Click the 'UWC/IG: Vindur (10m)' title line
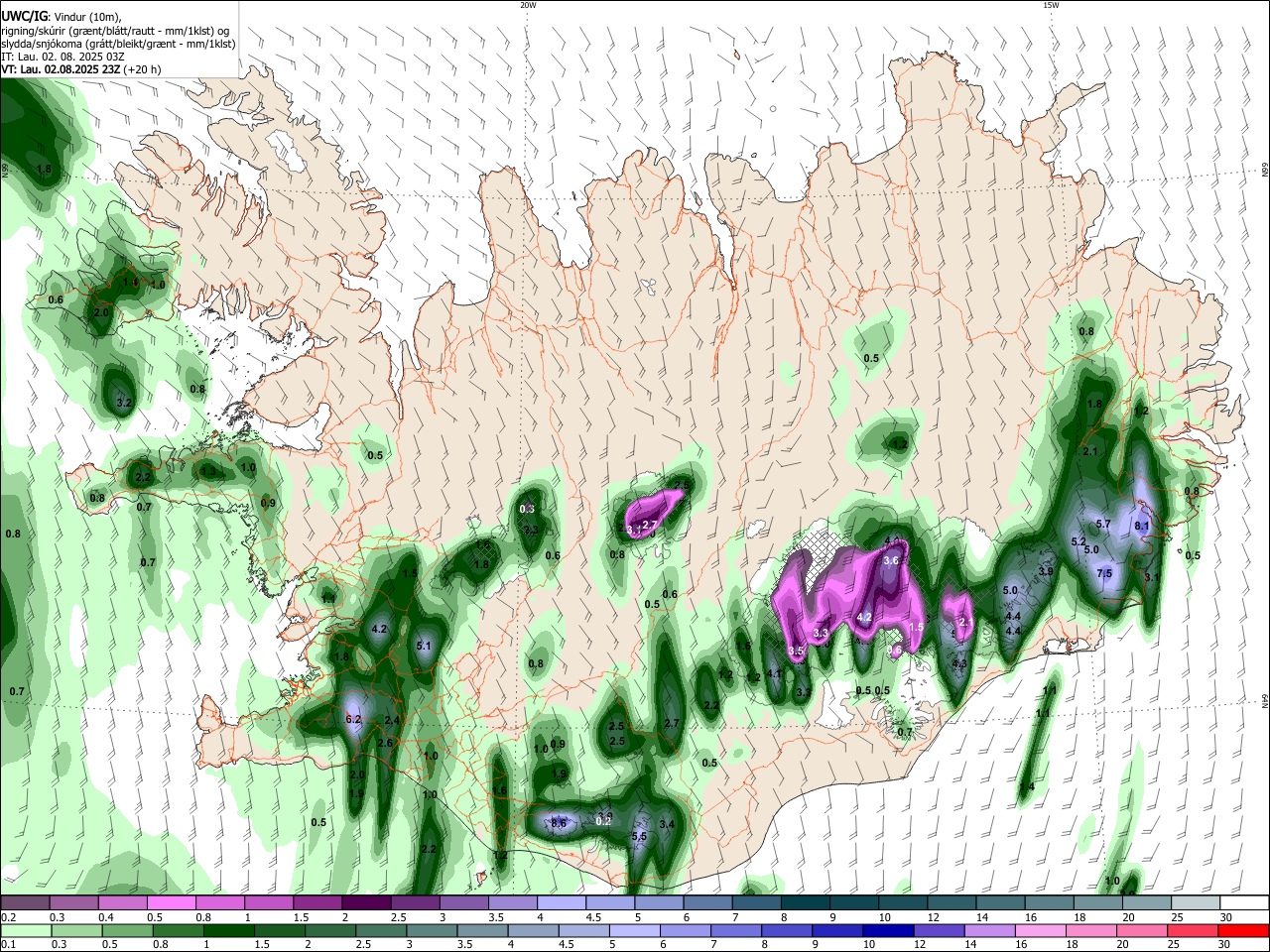This screenshot has height=952, width=1270. (x=61, y=15)
